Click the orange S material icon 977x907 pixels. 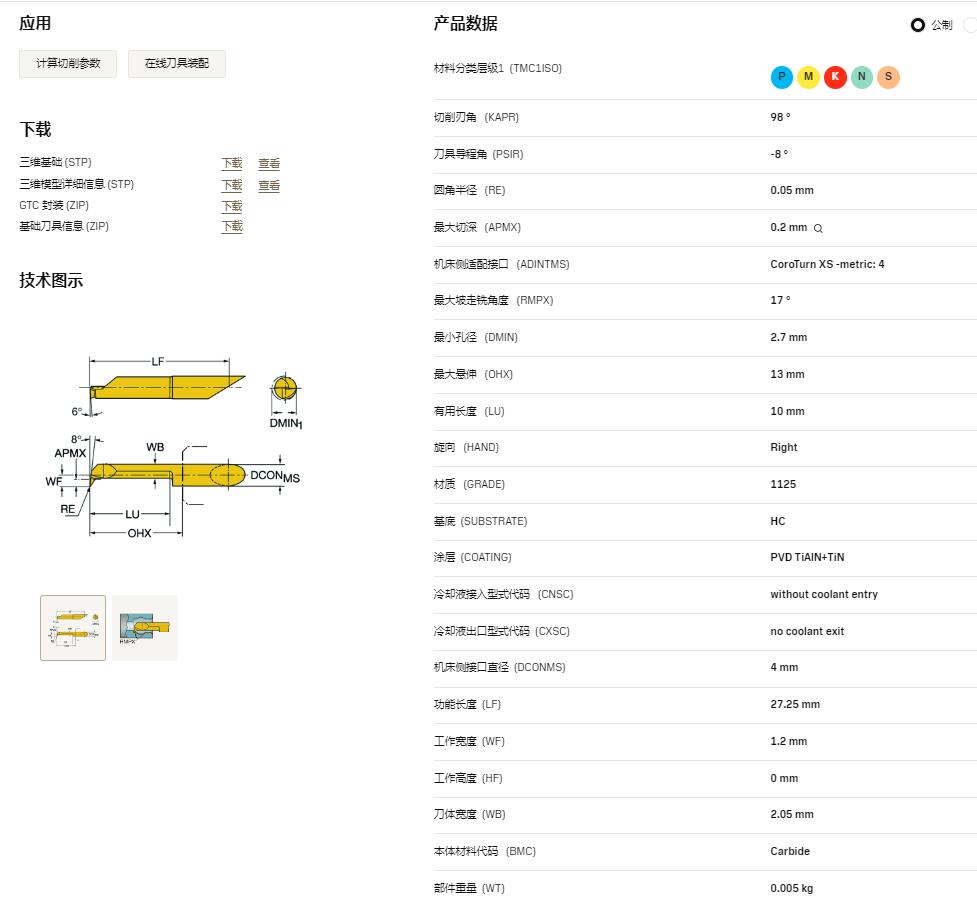[x=888, y=77]
